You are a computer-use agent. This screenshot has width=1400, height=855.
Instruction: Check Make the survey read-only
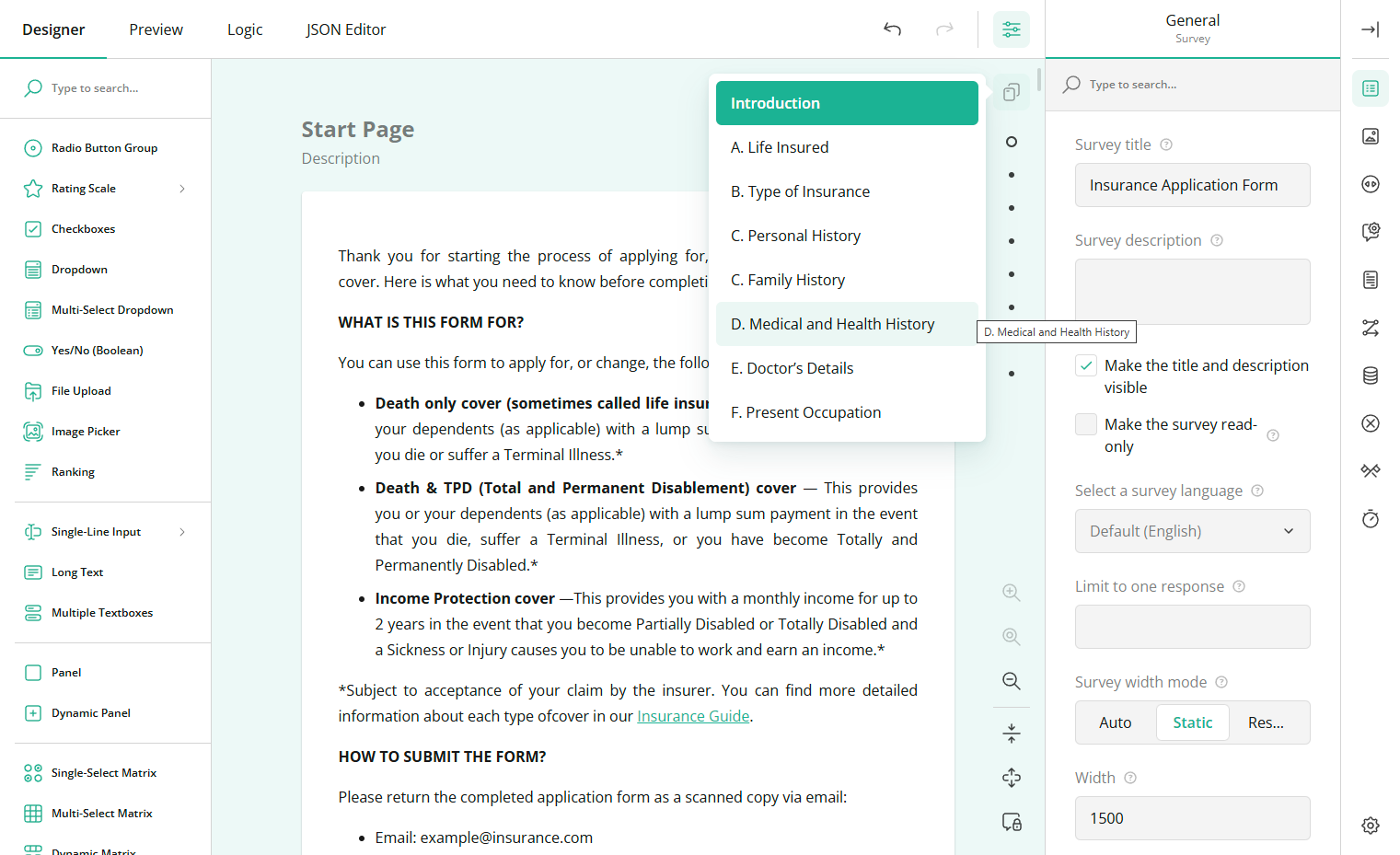tap(1086, 424)
